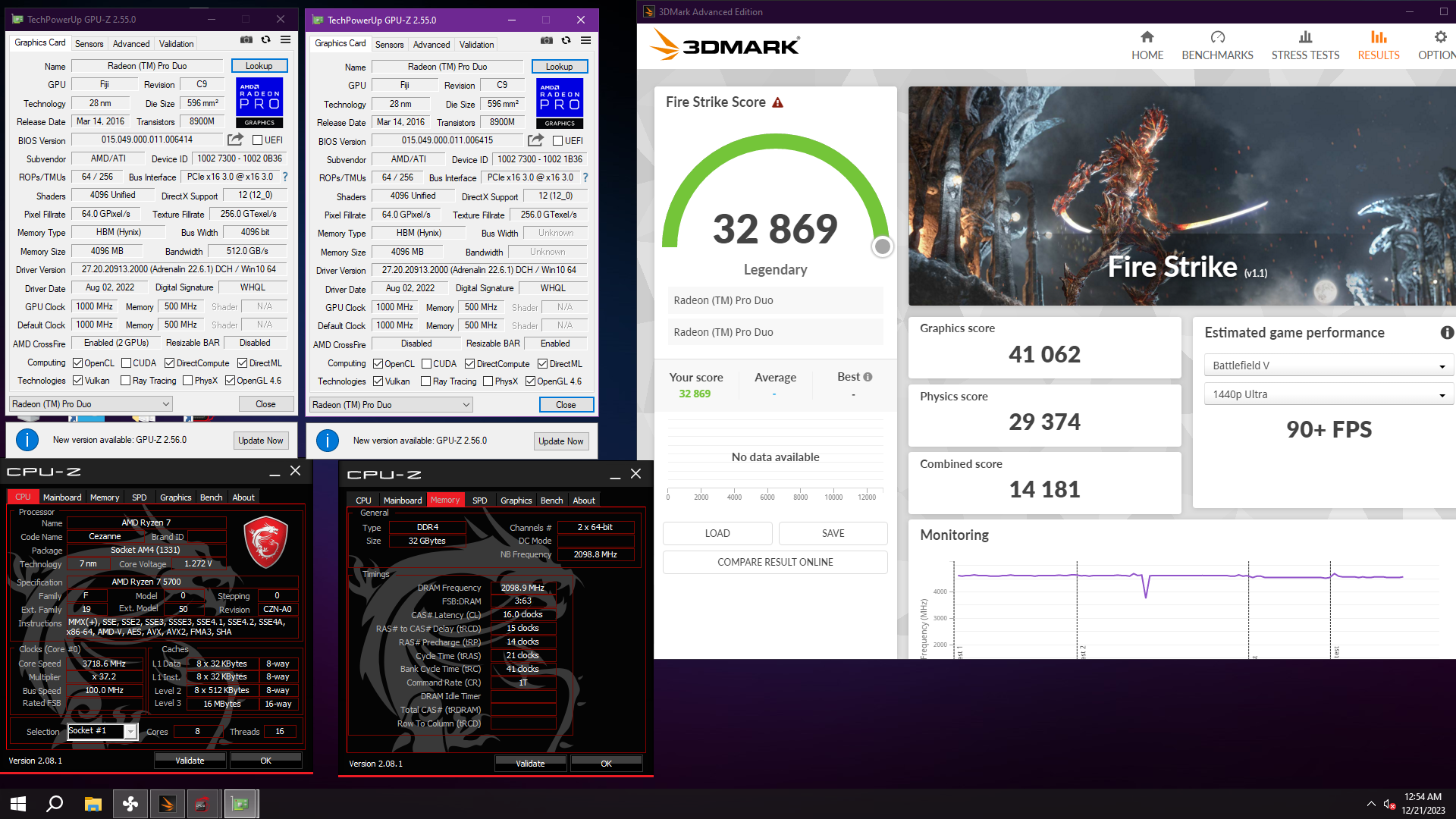Open Mainboard tab in left CPU-Z
The height and width of the screenshot is (819, 1456).
[62, 497]
